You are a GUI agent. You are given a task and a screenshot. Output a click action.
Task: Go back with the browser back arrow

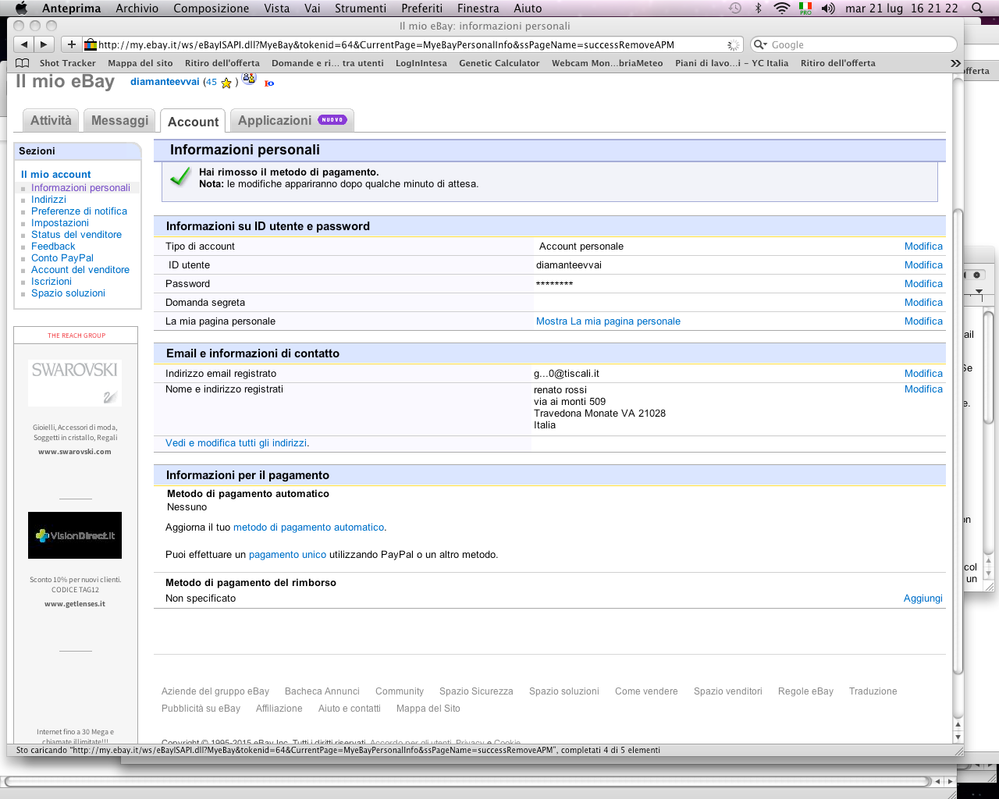click(24, 45)
